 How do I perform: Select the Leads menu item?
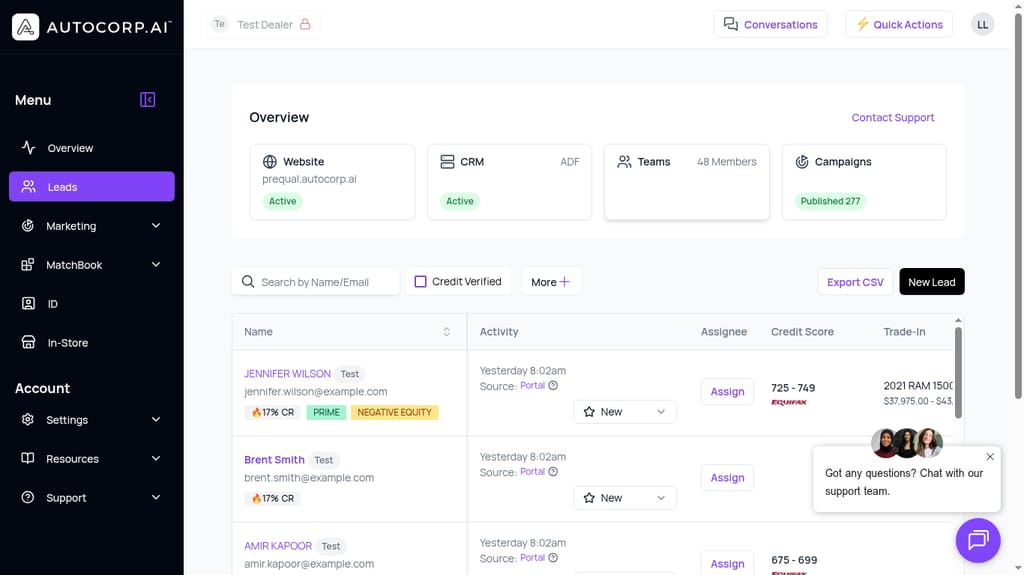pos(92,187)
